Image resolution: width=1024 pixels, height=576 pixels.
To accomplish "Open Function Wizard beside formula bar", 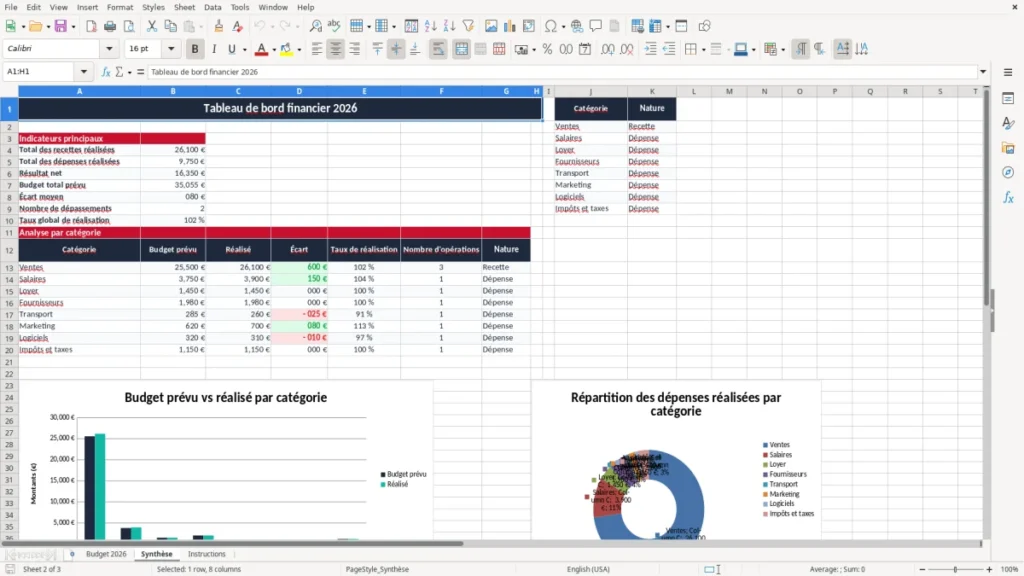I will point(106,72).
